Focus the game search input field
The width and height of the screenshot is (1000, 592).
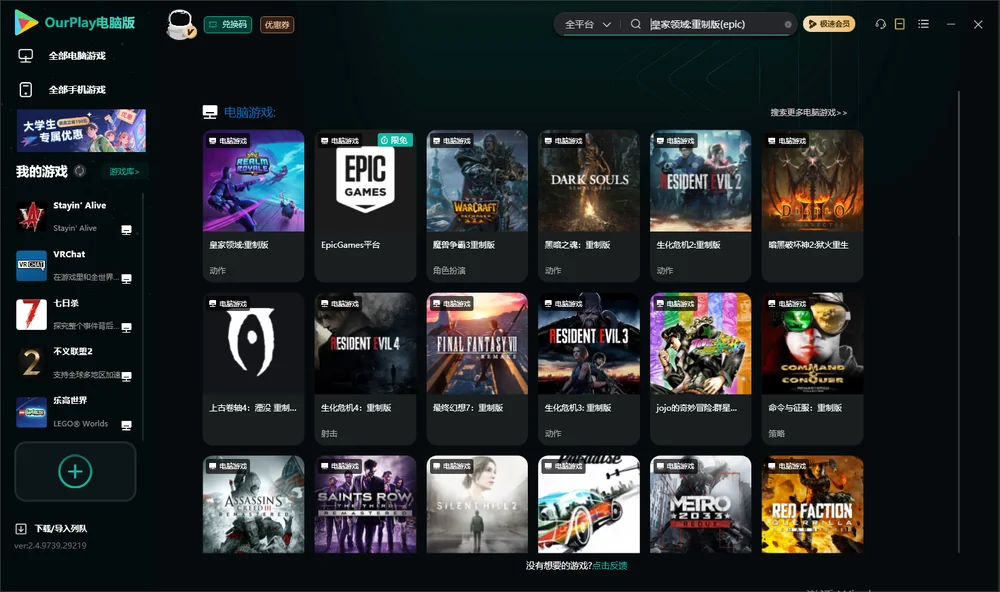[714, 24]
